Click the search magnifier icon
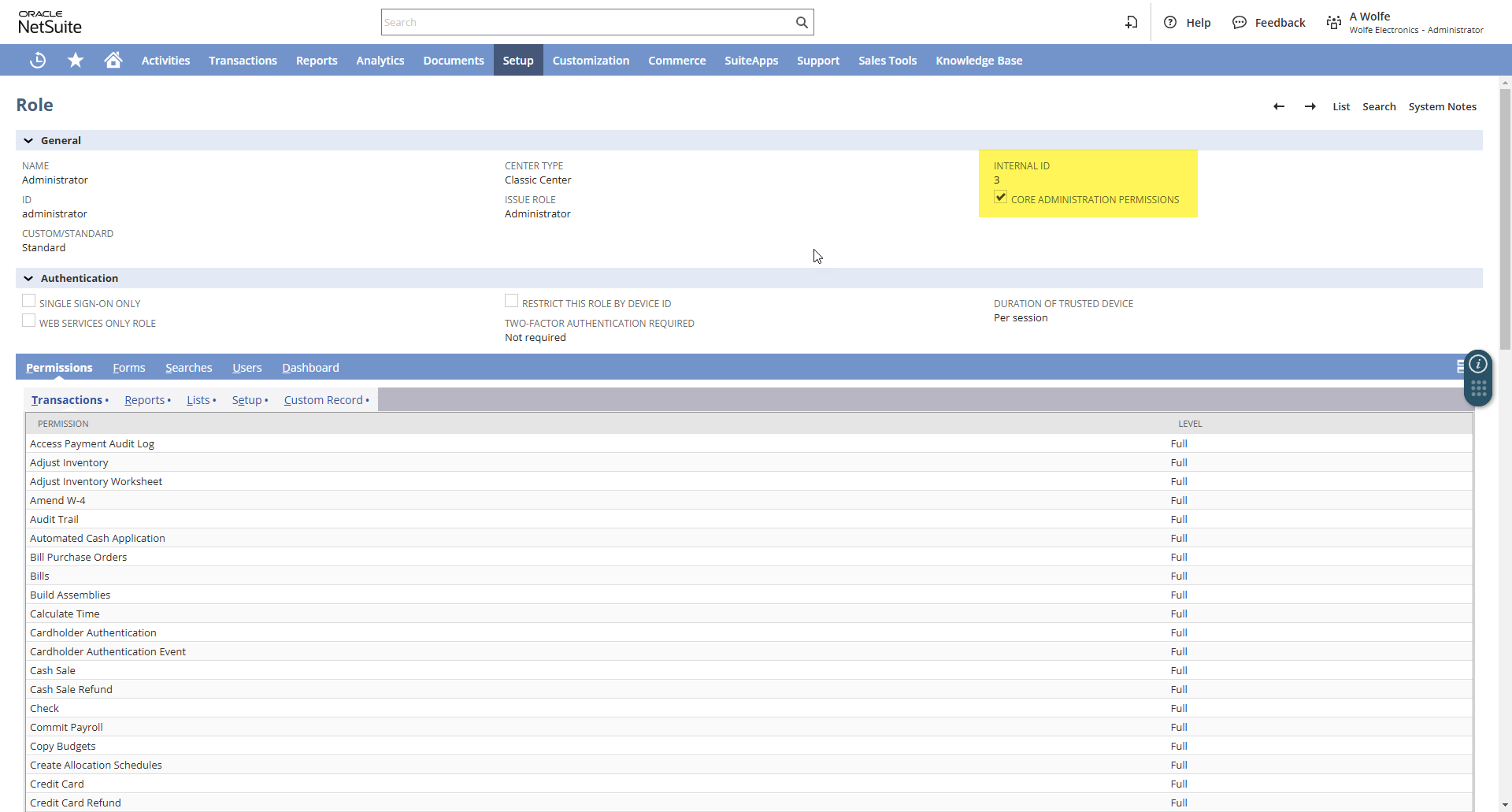This screenshot has height=812, width=1512. (801, 23)
